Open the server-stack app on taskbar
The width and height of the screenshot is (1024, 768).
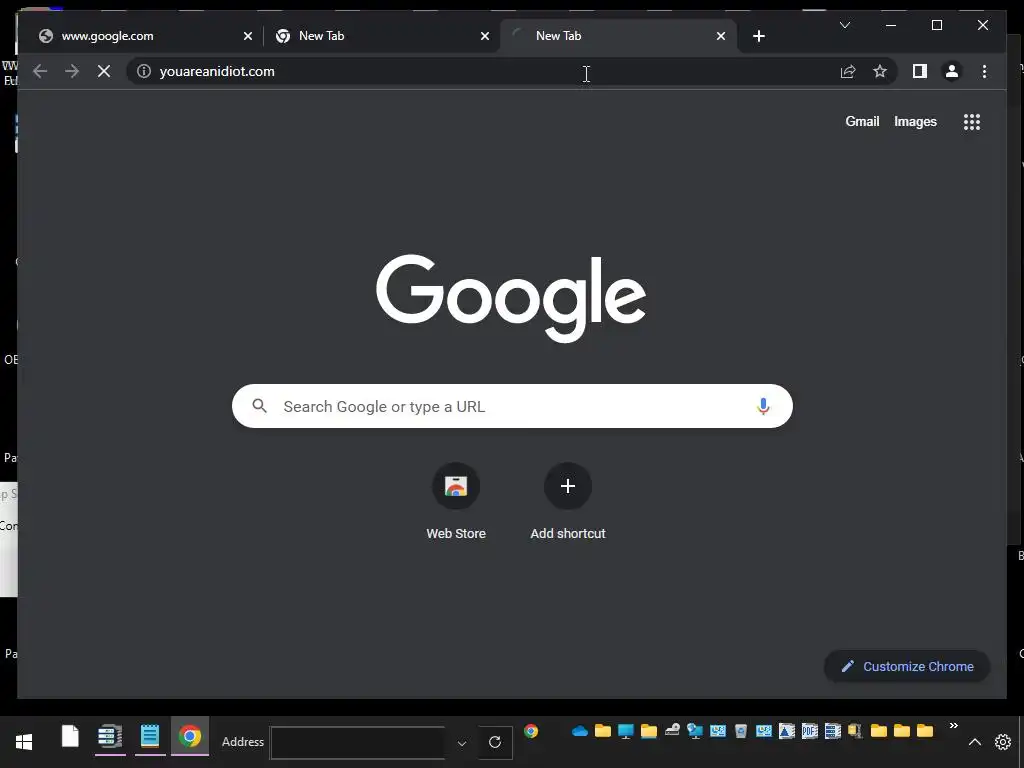pos(110,737)
